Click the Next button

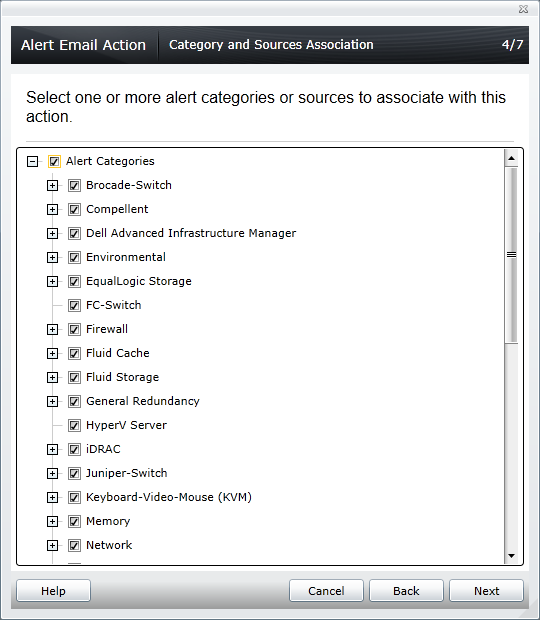[x=486, y=591]
